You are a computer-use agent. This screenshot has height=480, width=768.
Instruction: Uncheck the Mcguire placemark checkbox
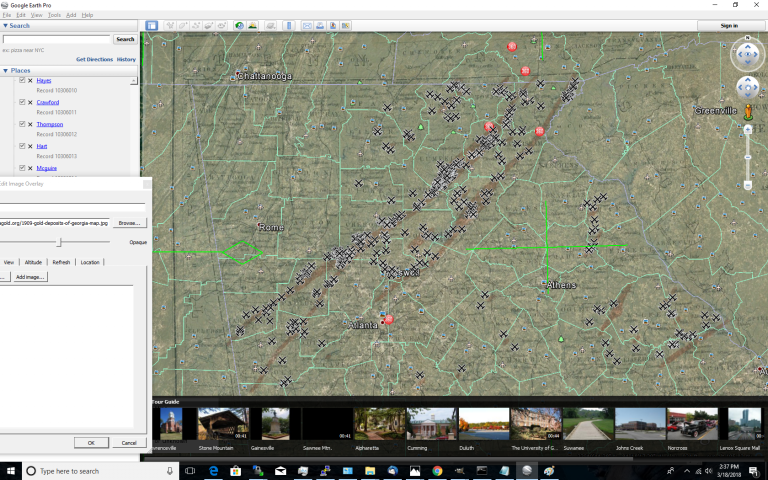click(x=22, y=168)
